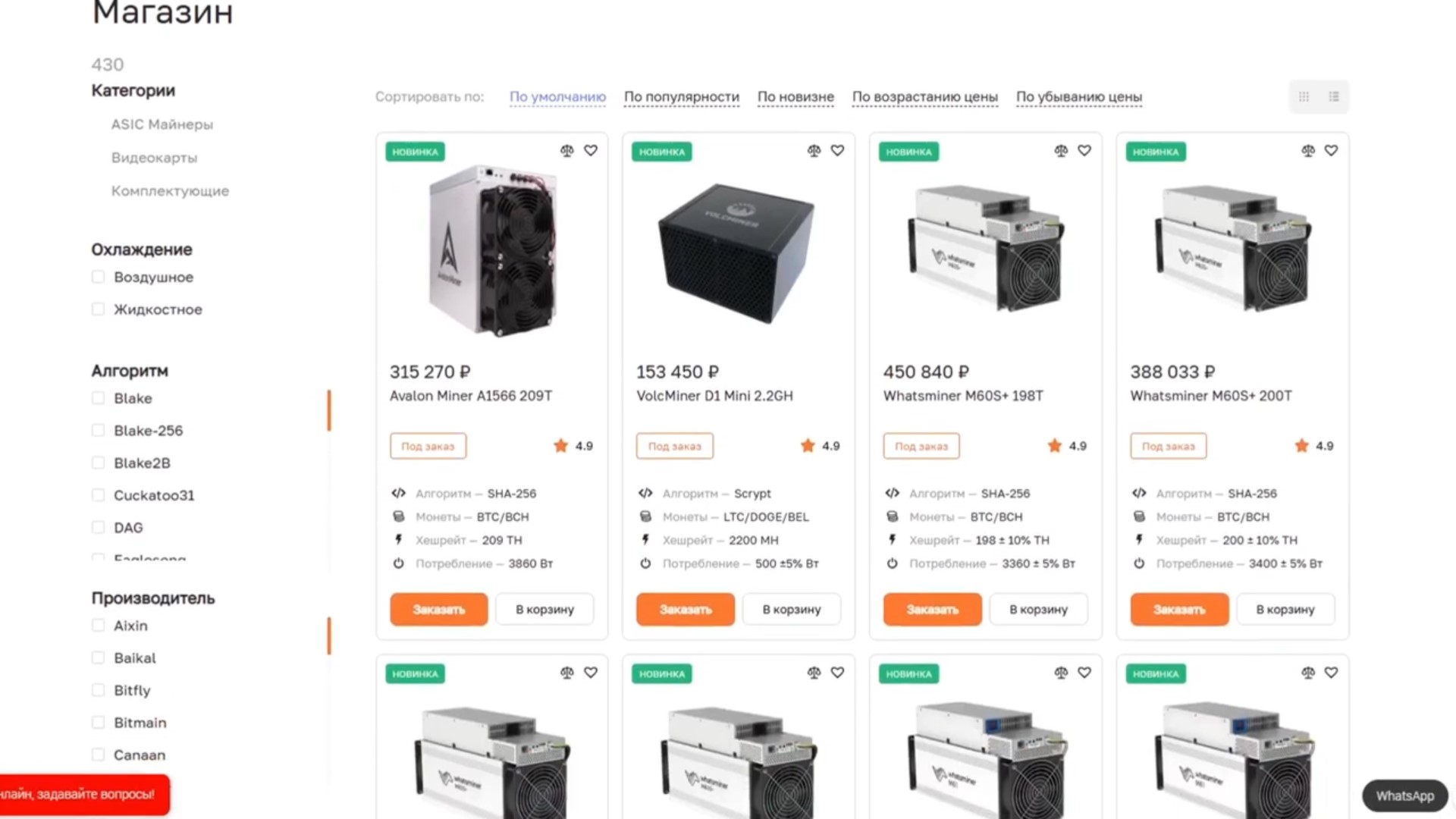Screen dimensions: 1456x819
Task: Sort by По популярности
Action: tap(682, 97)
